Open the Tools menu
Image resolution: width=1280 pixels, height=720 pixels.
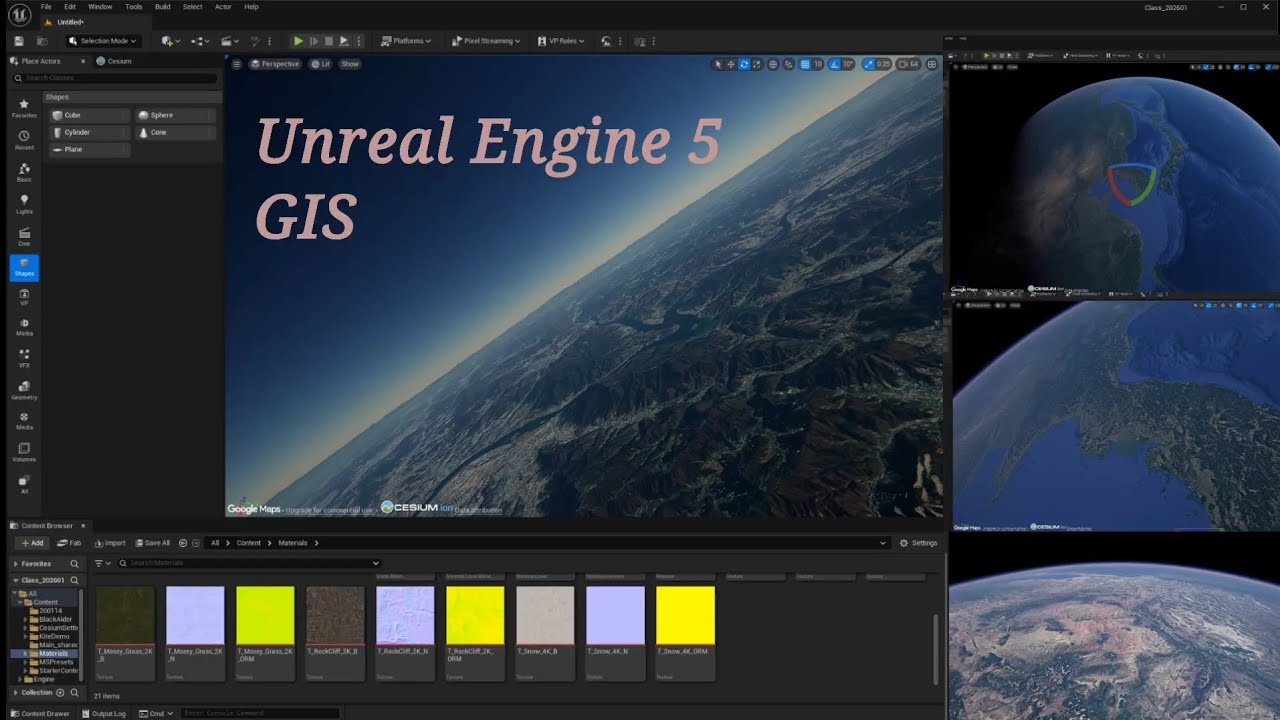pos(133,7)
